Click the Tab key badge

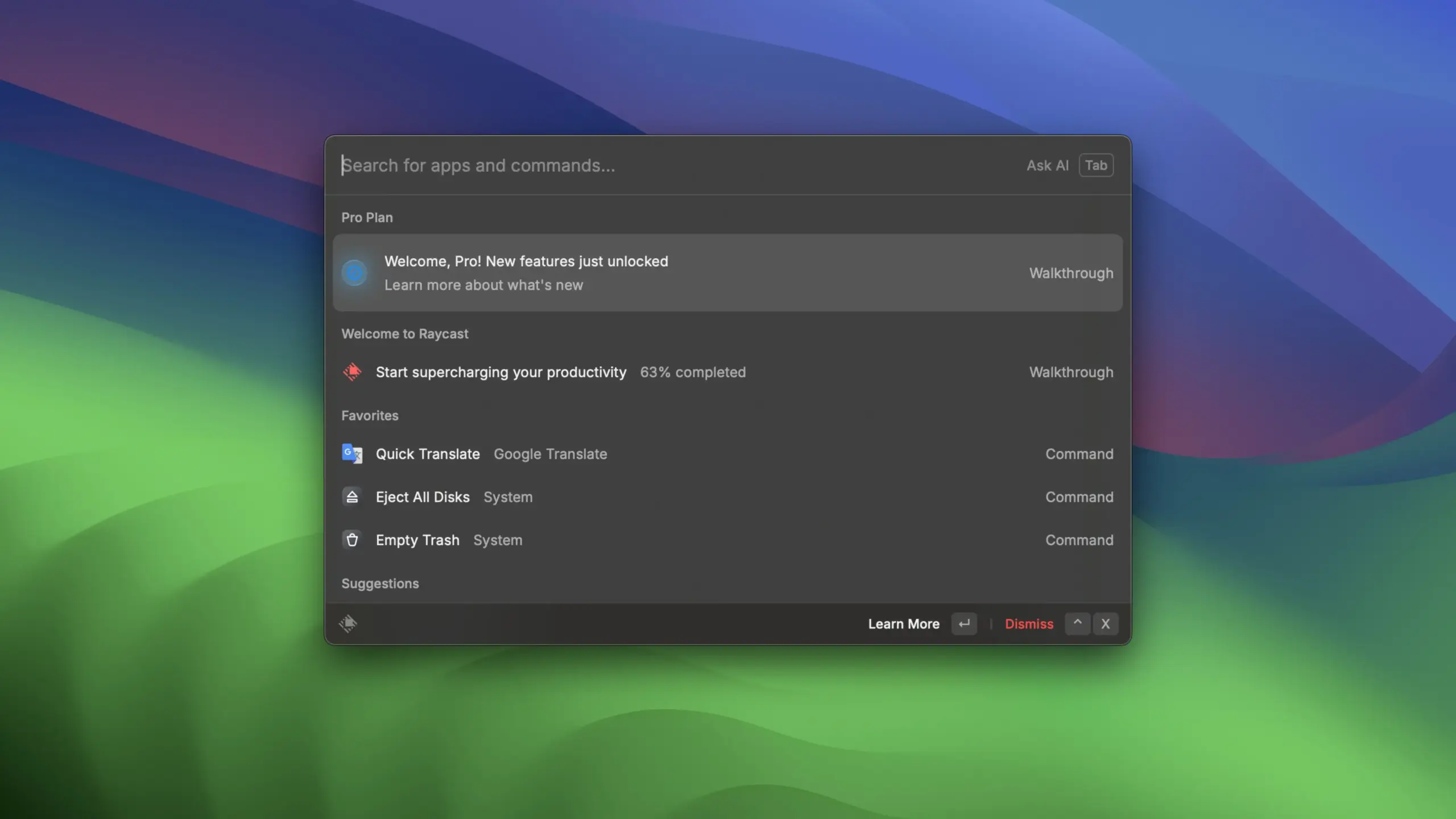point(1096,166)
